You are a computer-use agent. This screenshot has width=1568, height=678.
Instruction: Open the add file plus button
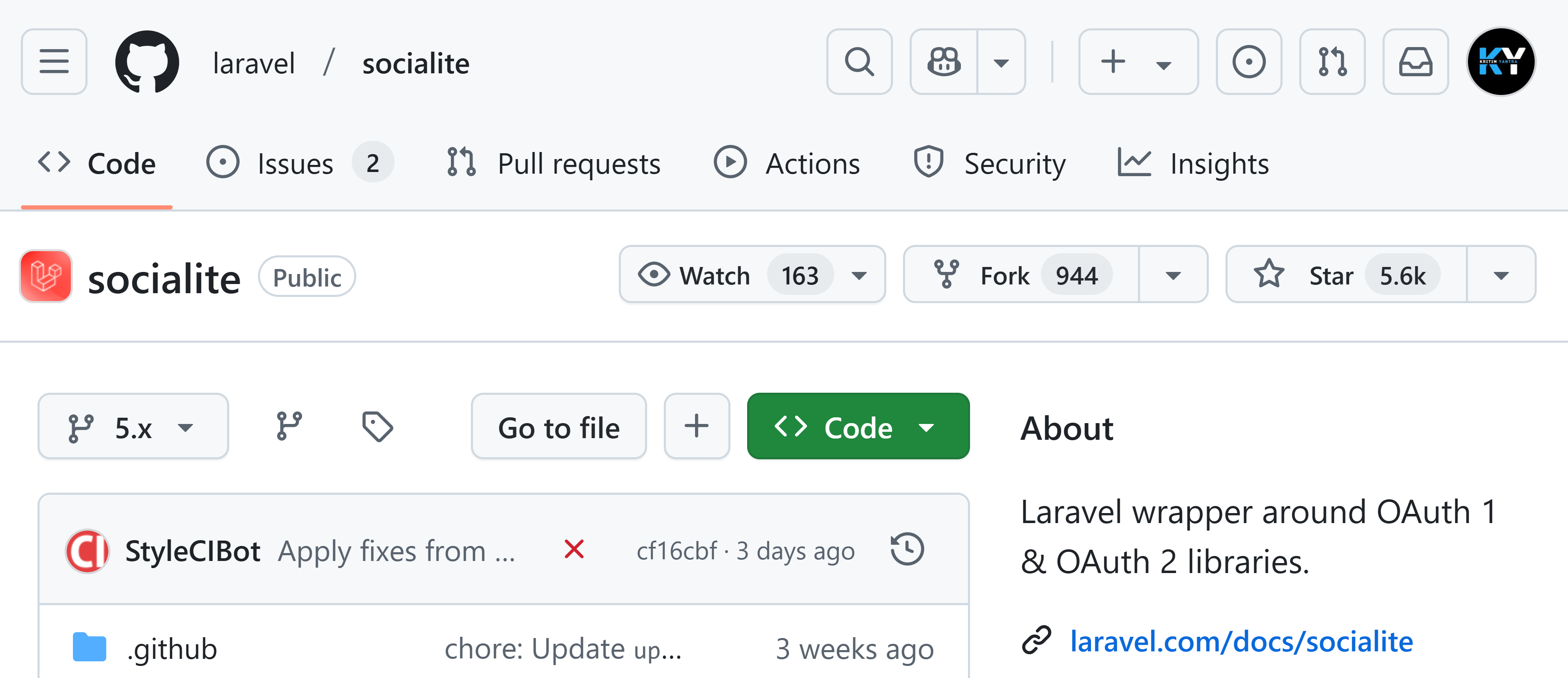point(696,426)
